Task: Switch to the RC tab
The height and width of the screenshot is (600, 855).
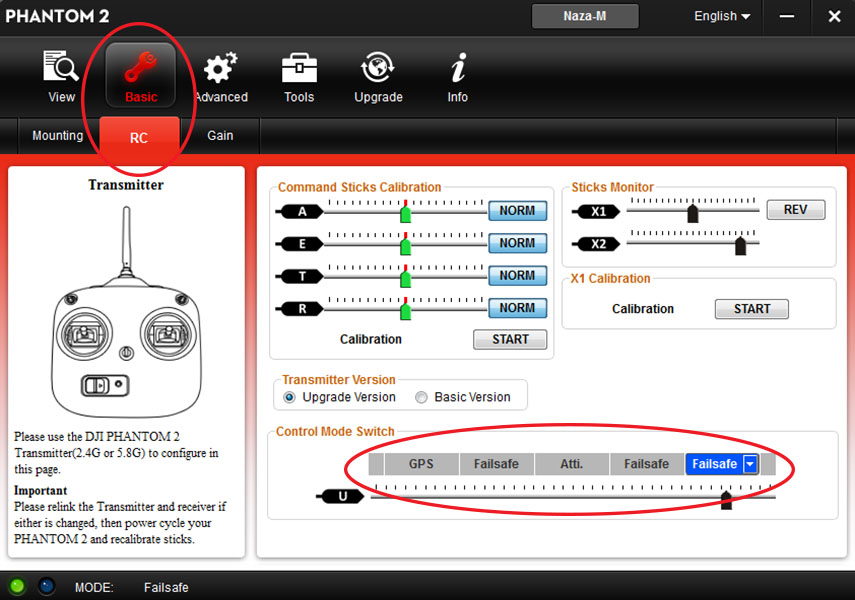Action: pos(139,137)
